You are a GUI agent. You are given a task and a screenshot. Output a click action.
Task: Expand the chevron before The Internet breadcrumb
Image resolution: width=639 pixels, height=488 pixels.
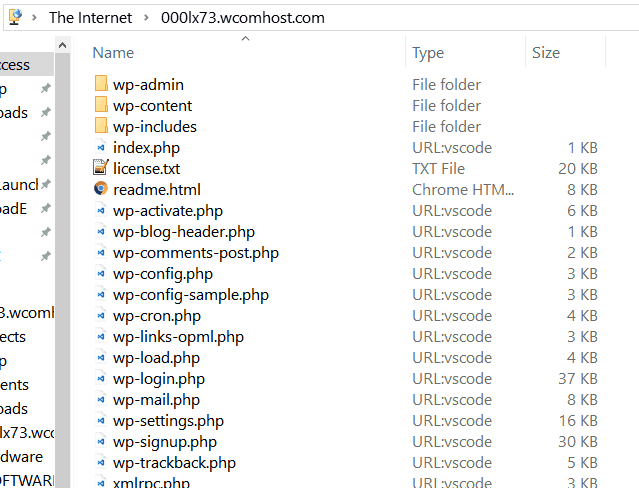(x=35, y=18)
